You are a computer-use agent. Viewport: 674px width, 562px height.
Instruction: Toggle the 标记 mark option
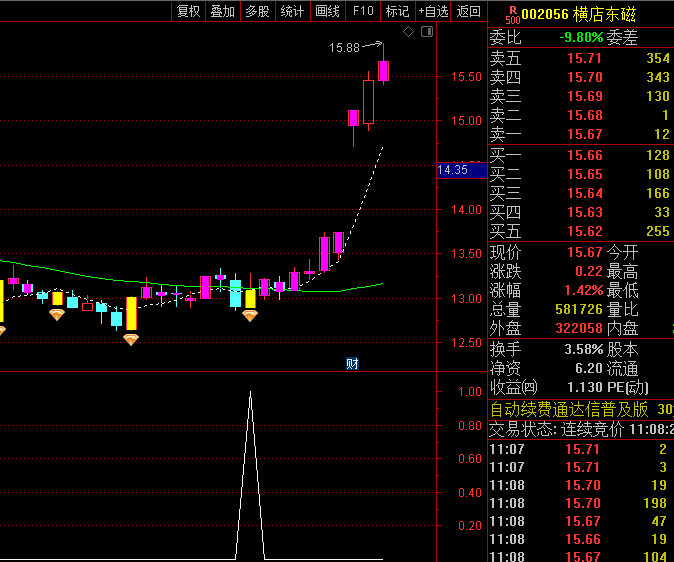click(x=397, y=11)
